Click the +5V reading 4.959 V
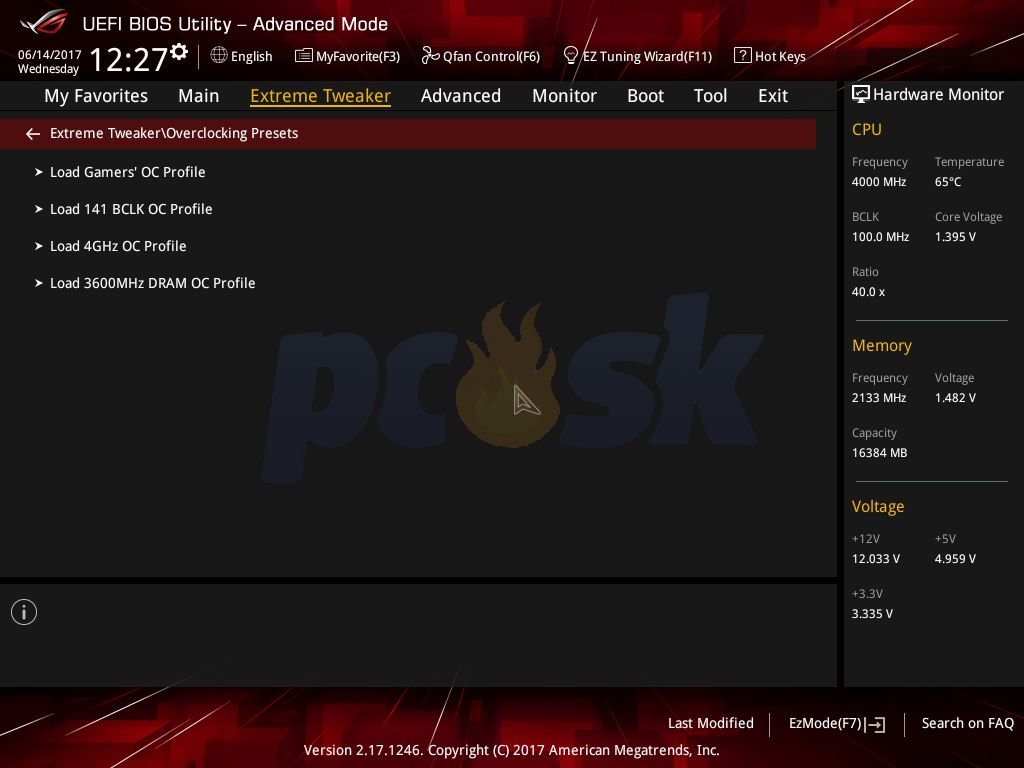 [955, 559]
